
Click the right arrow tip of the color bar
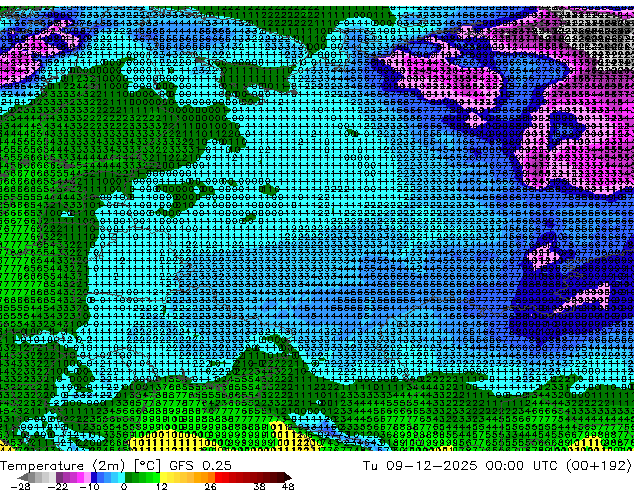pos(290,477)
